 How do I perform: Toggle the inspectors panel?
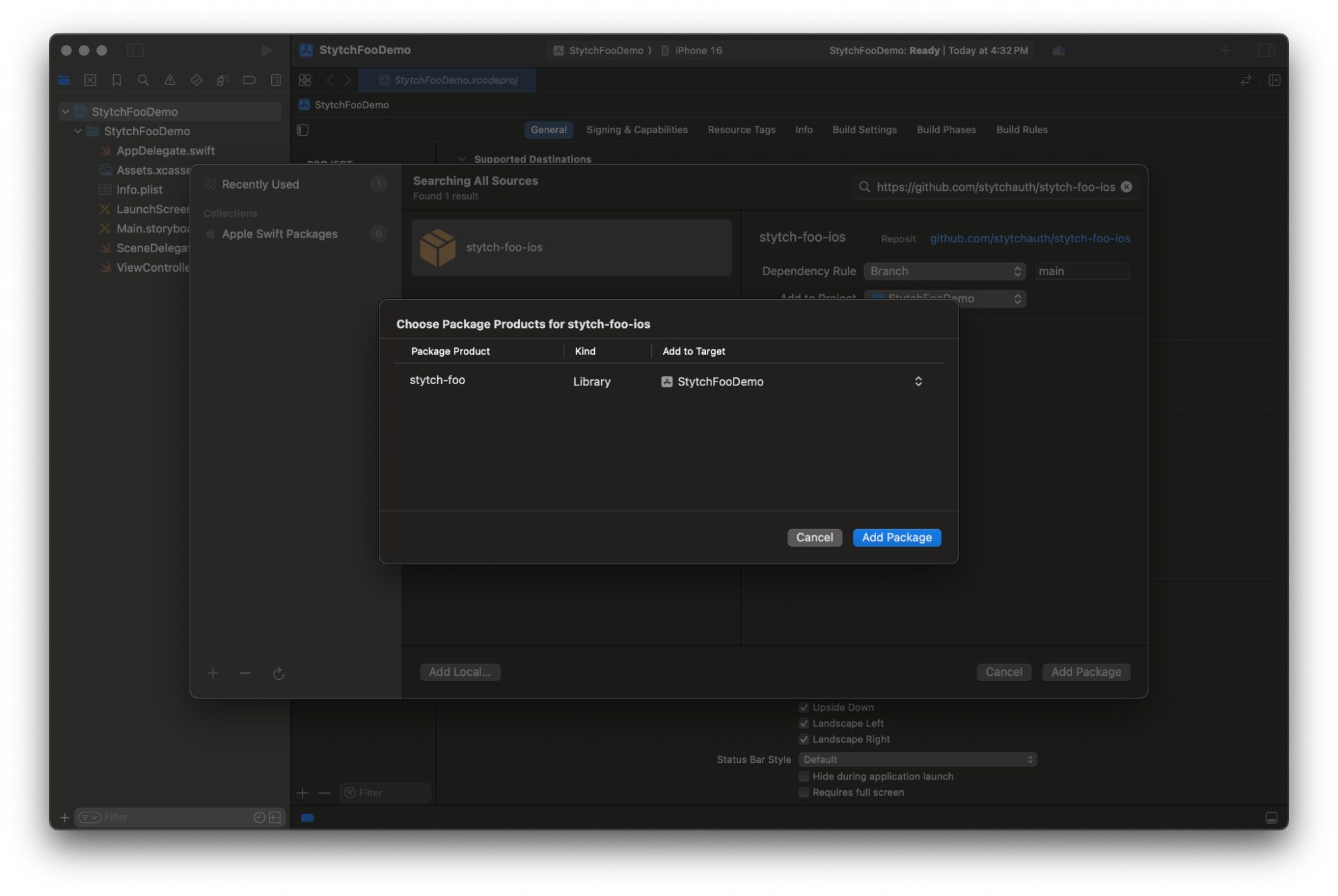click(x=1266, y=50)
